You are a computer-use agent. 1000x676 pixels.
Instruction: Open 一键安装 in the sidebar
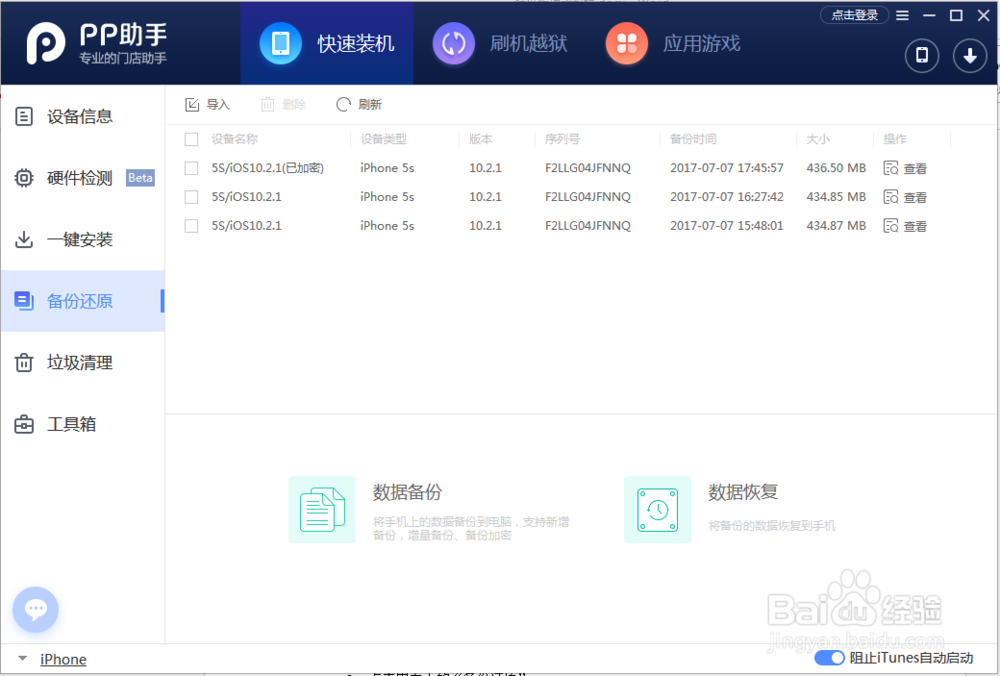(x=83, y=239)
